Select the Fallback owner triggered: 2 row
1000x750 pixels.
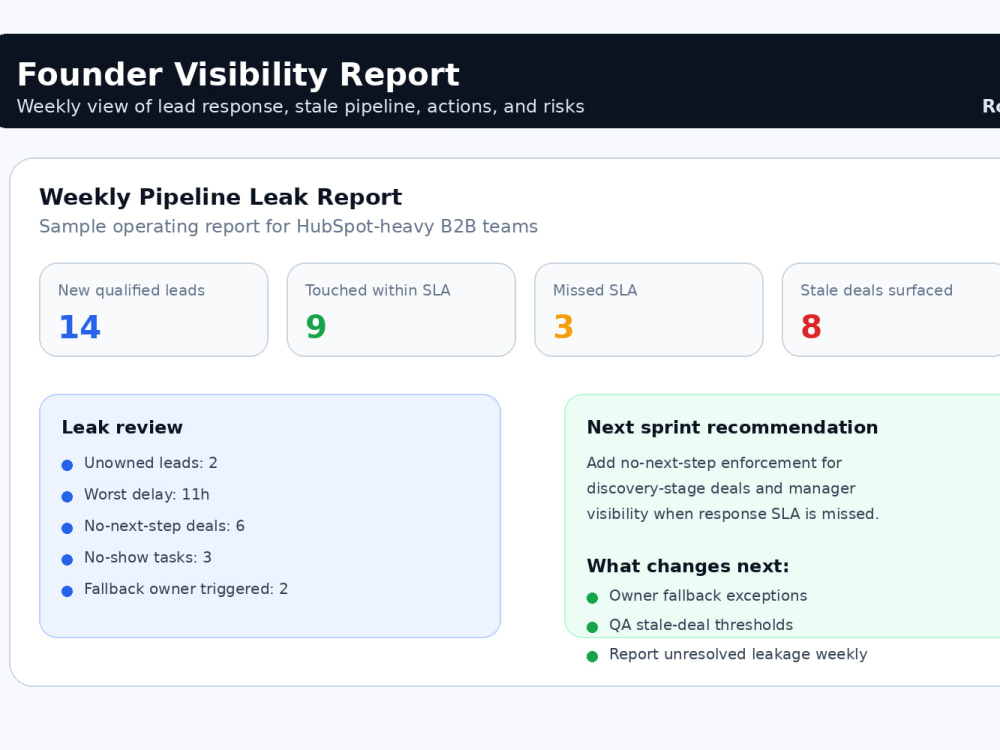click(x=175, y=589)
